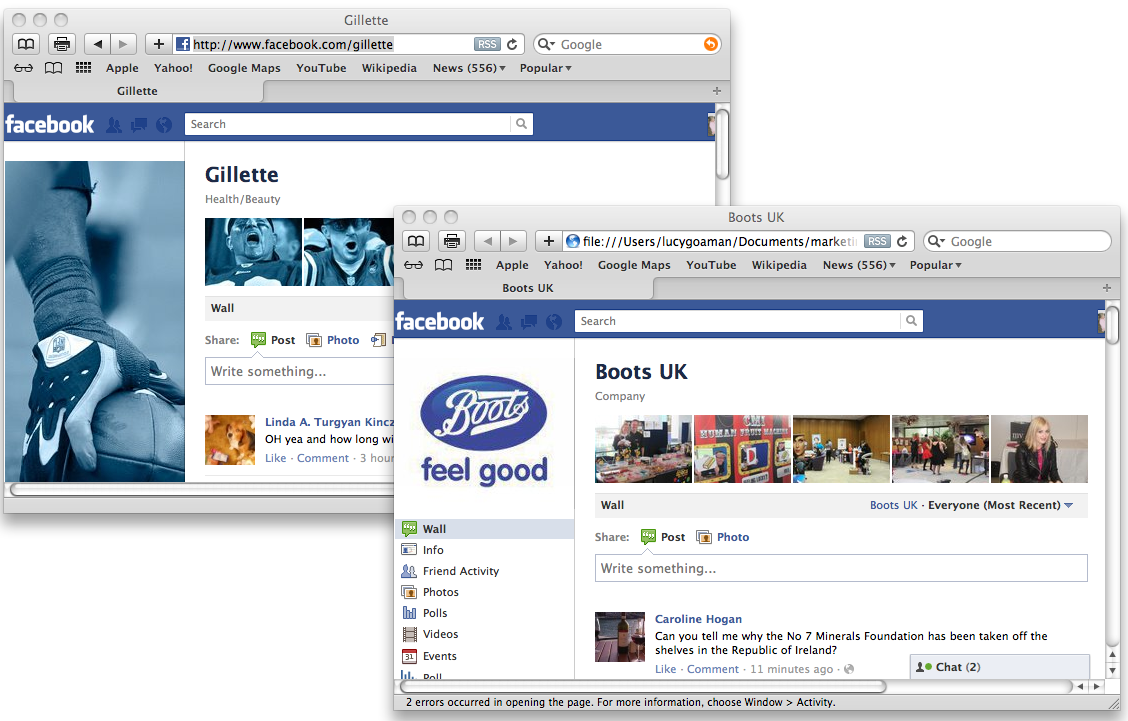Select the Boots UK browser tab
The width and height of the screenshot is (1128, 721).
(x=528, y=288)
